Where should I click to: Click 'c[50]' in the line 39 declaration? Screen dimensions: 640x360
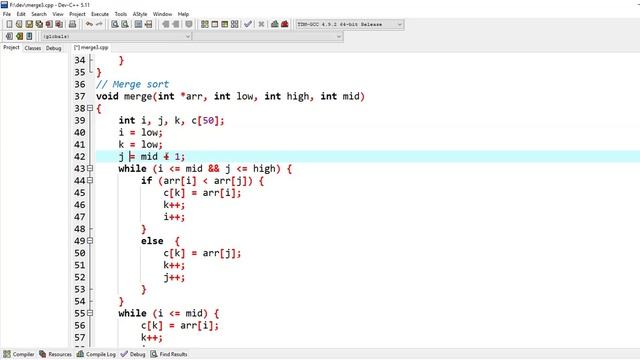[206, 121]
